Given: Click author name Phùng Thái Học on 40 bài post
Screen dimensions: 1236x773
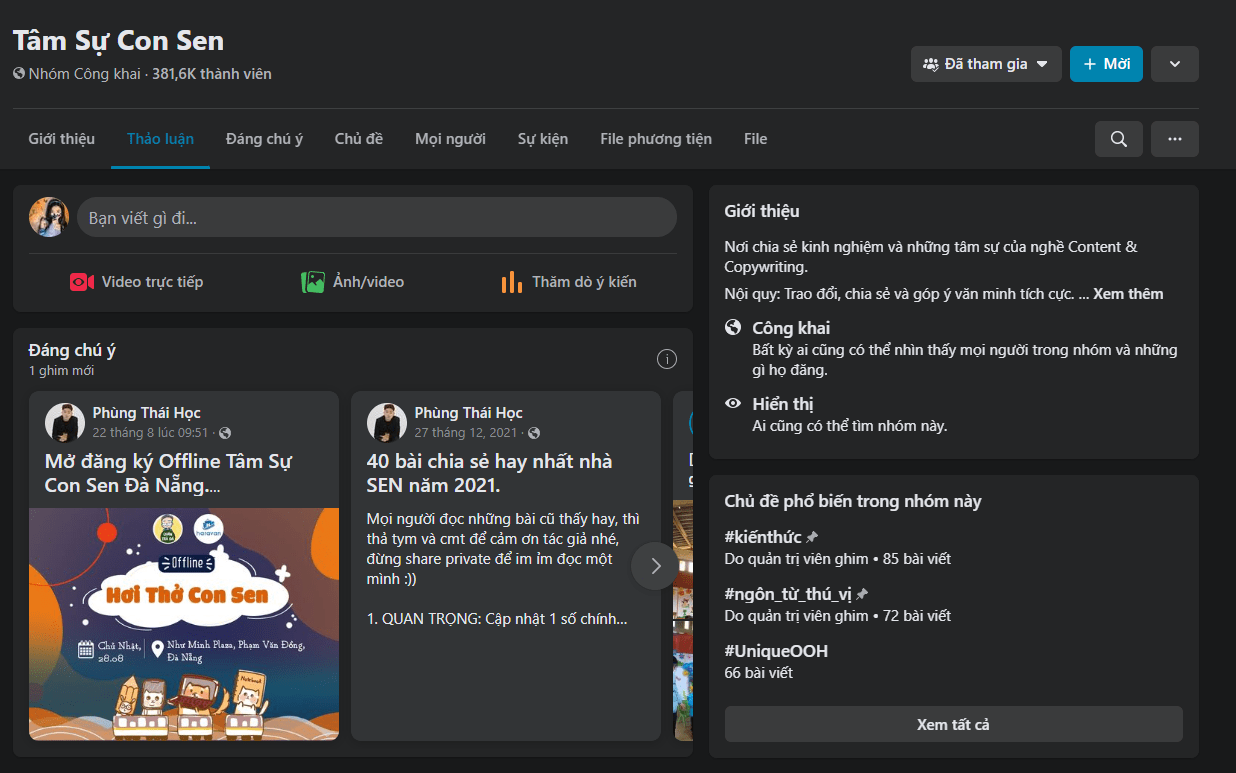Looking at the screenshot, I should tap(469, 413).
